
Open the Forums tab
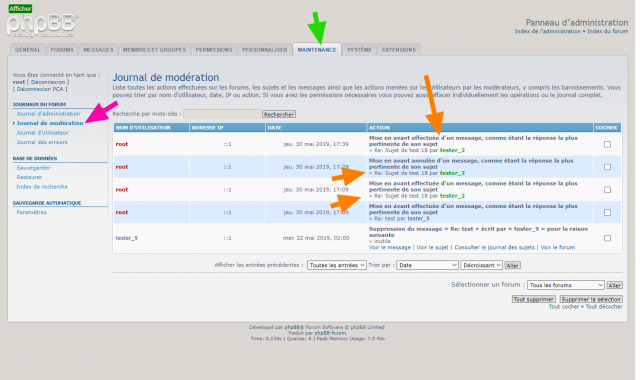(62, 50)
